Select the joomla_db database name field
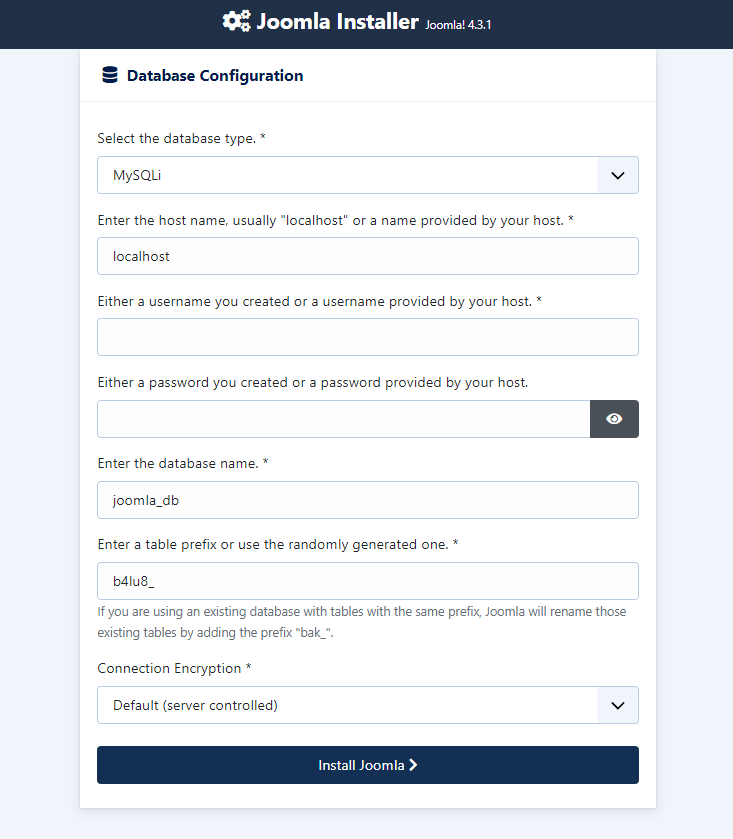 coord(368,500)
